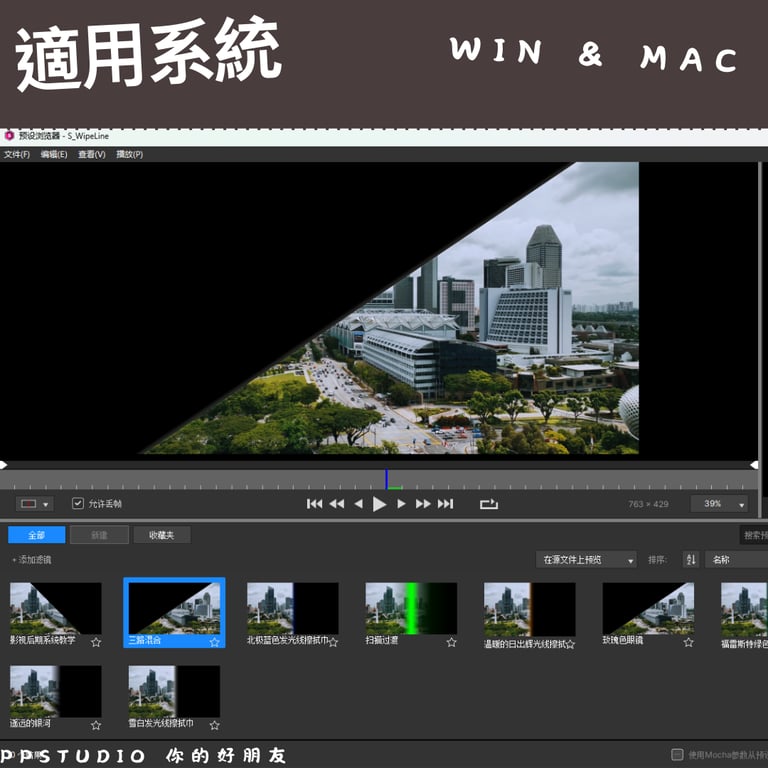Click the sort order A-Z icon

(x=691, y=559)
